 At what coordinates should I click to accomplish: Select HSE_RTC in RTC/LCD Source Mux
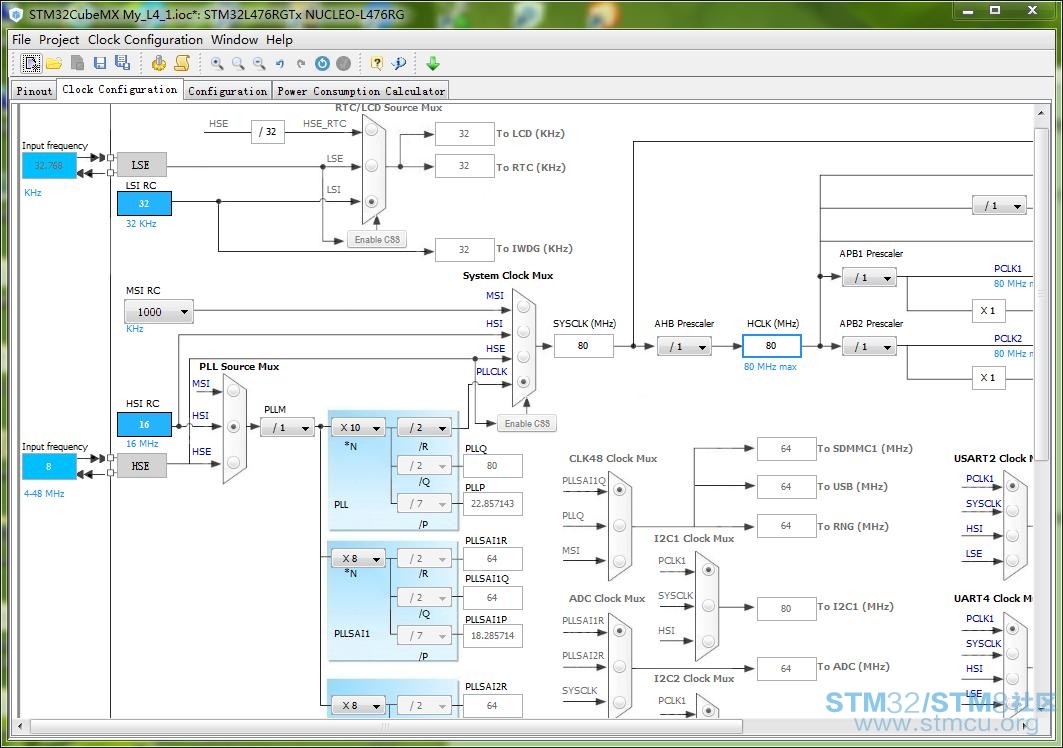pyautogui.click(x=372, y=130)
